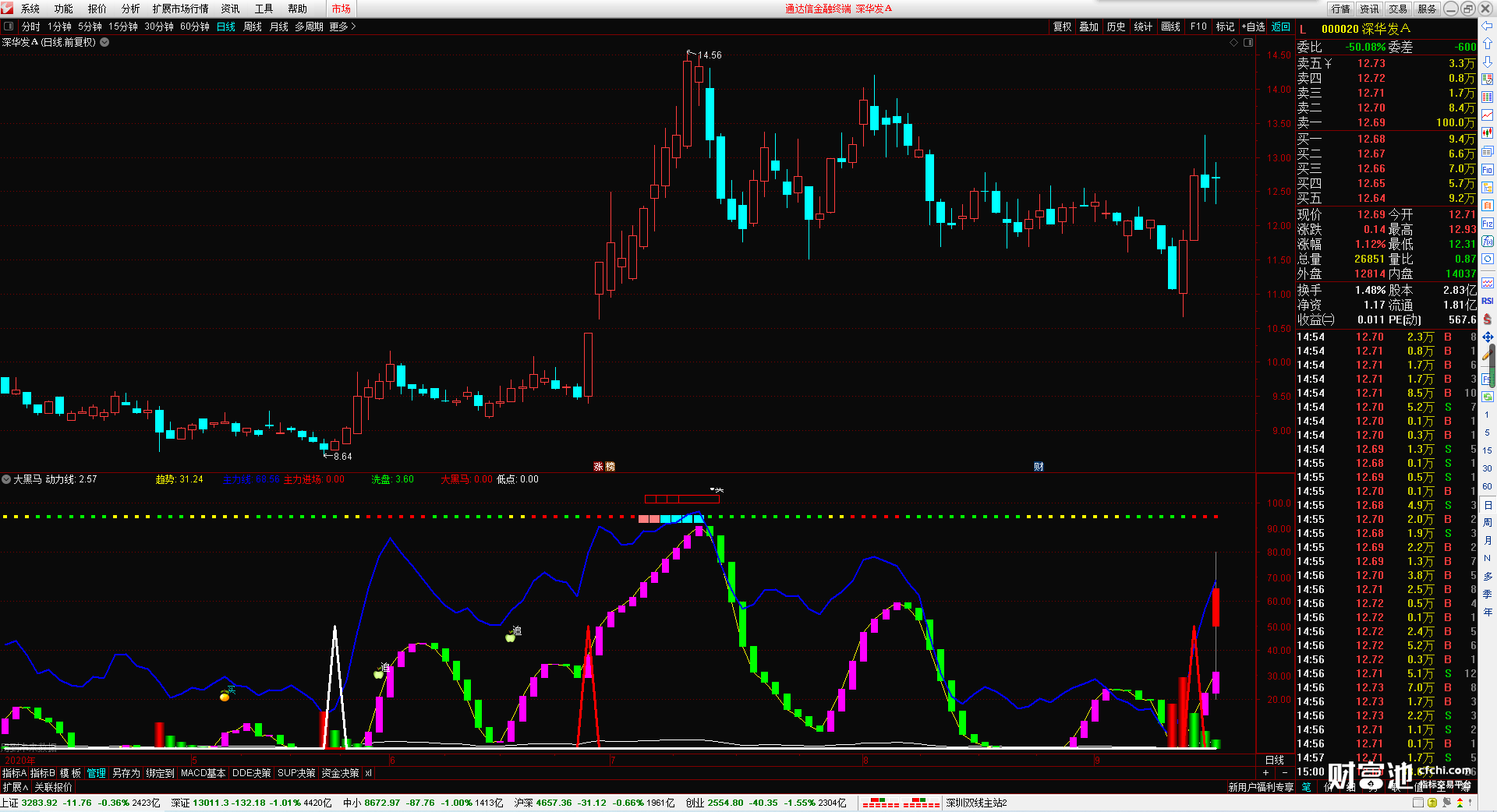The width and height of the screenshot is (1497, 812).
Task: Open the 系统 menu
Action: (30, 9)
